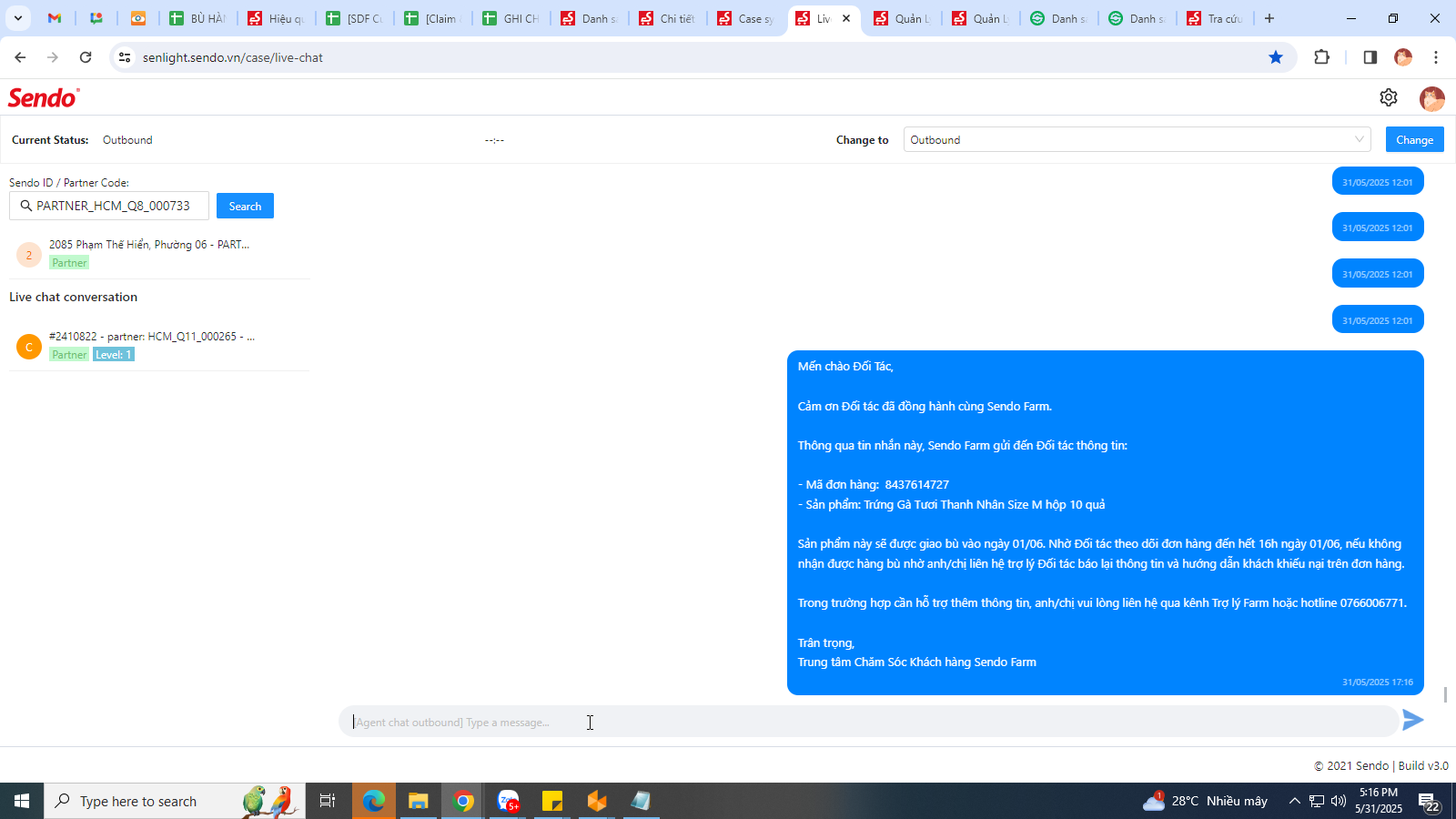Open the network icon in system tray
The width and height of the screenshot is (1456, 819).
pos(1317,801)
